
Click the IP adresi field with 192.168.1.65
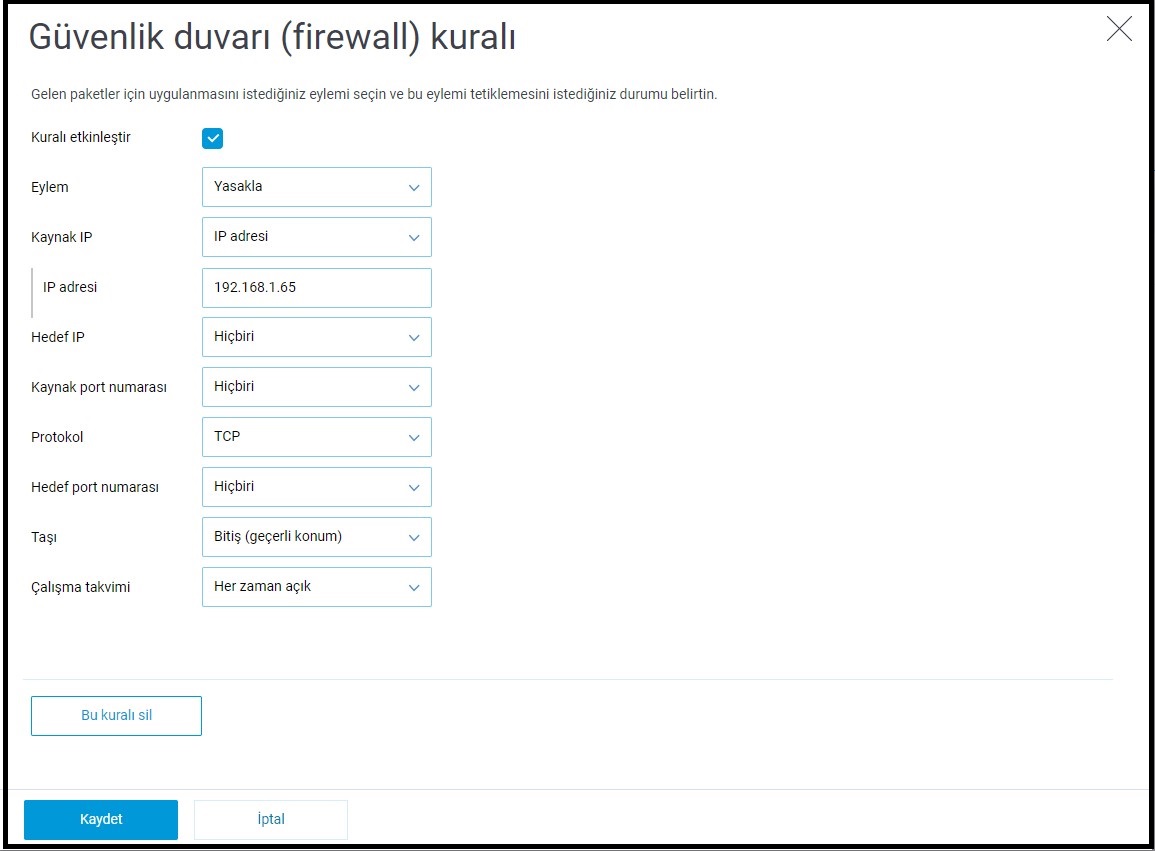316,288
